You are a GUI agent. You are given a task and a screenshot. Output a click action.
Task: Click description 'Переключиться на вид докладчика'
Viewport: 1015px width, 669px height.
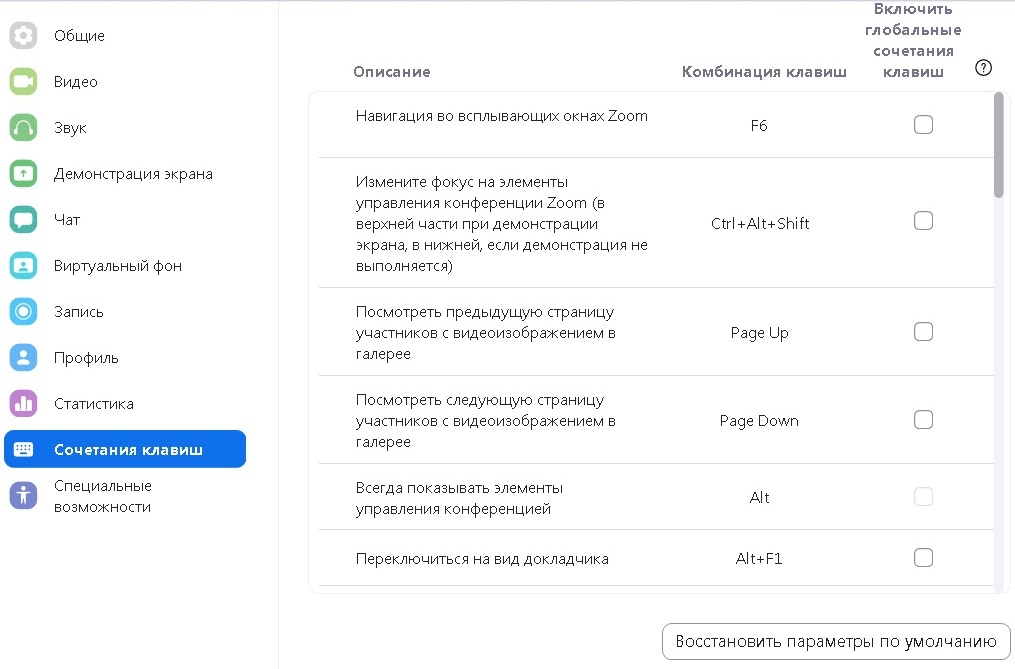(x=482, y=559)
